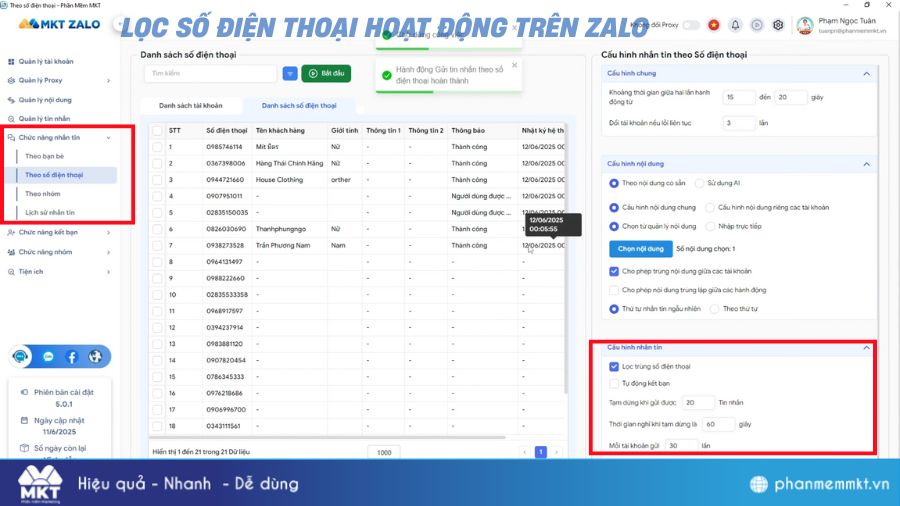Image resolution: width=900 pixels, height=506 pixels.
Task: Click the table's vertical scrollbar
Action: pyautogui.click(x=566, y=258)
